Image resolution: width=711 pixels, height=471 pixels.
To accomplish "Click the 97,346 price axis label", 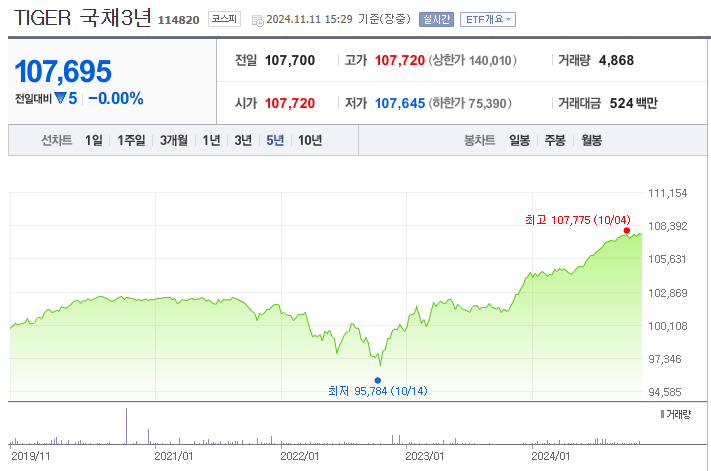I will click(665, 359).
